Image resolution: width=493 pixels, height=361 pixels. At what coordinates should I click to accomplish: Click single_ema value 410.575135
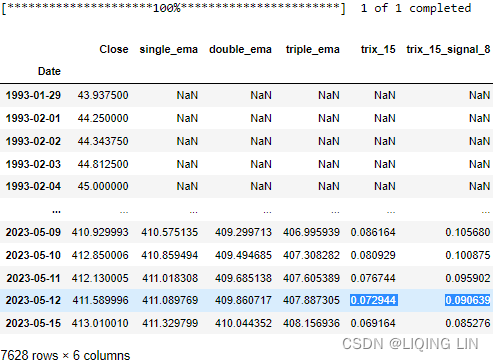(x=170, y=232)
